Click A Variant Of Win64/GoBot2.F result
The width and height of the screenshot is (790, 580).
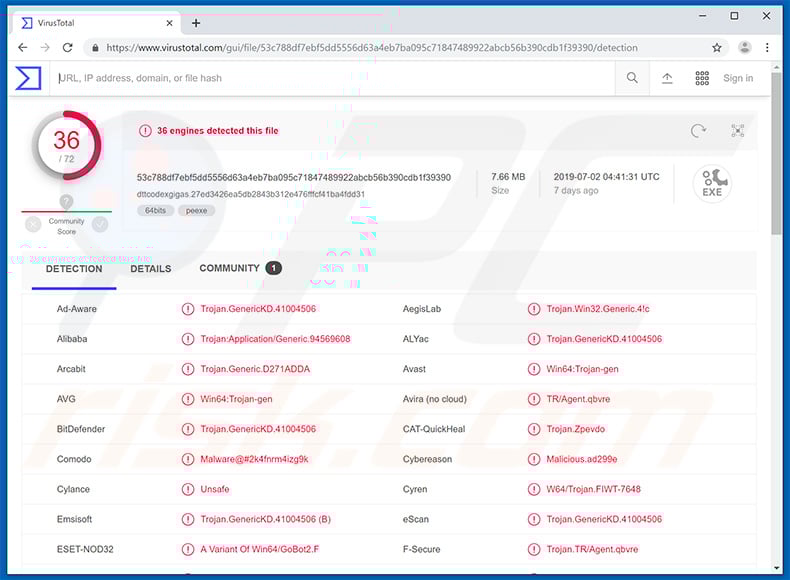259,549
